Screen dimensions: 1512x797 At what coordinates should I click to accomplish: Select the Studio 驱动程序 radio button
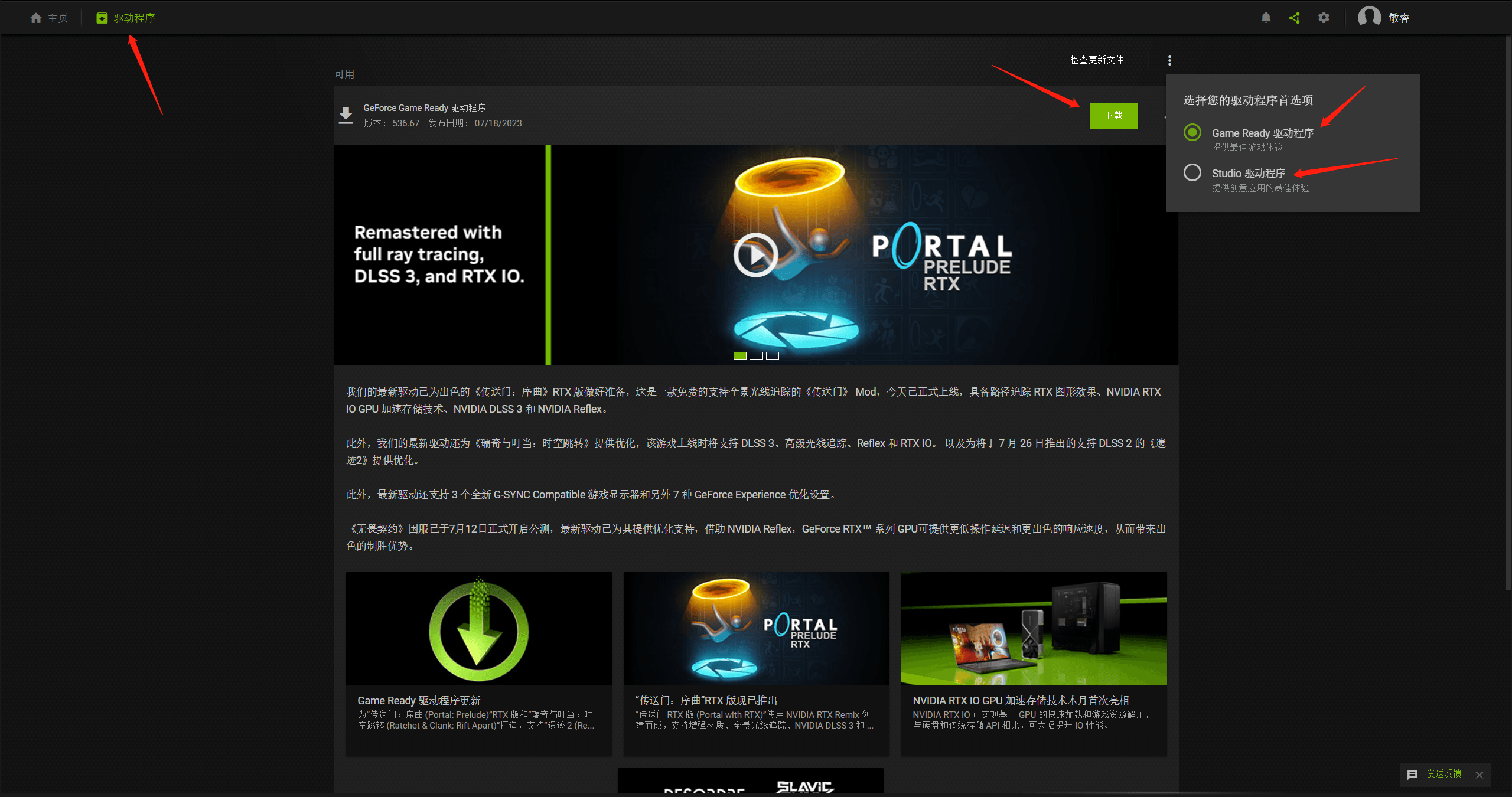pos(1192,173)
